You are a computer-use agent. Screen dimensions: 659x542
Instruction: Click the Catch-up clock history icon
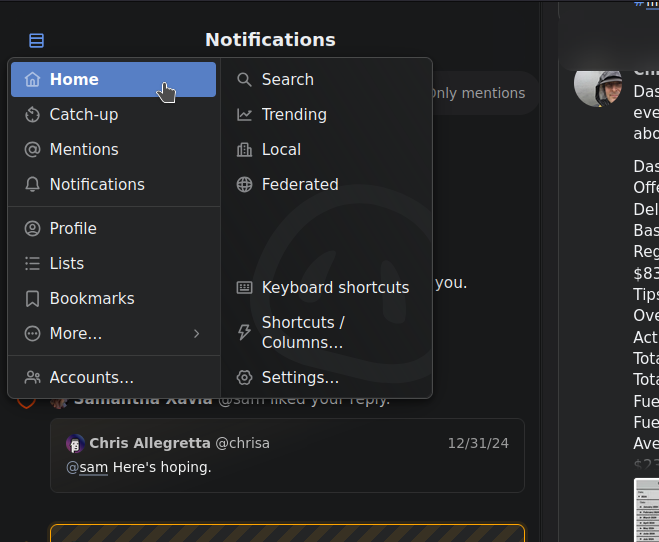(x=32, y=114)
